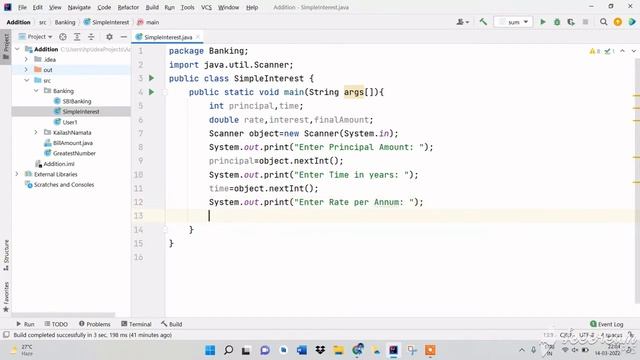This screenshot has height=360, width=640.
Task: Click the Debug bug icon
Action: [x=557, y=22]
